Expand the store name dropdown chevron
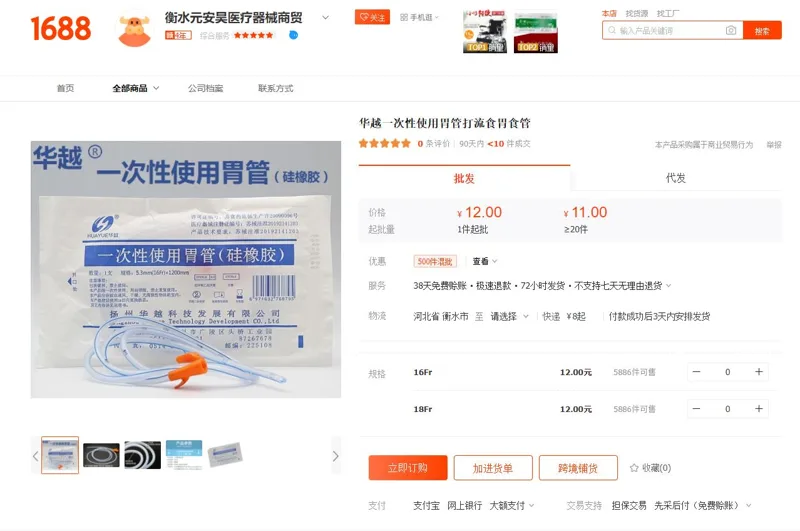The width and height of the screenshot is (800, 531). 326,18
